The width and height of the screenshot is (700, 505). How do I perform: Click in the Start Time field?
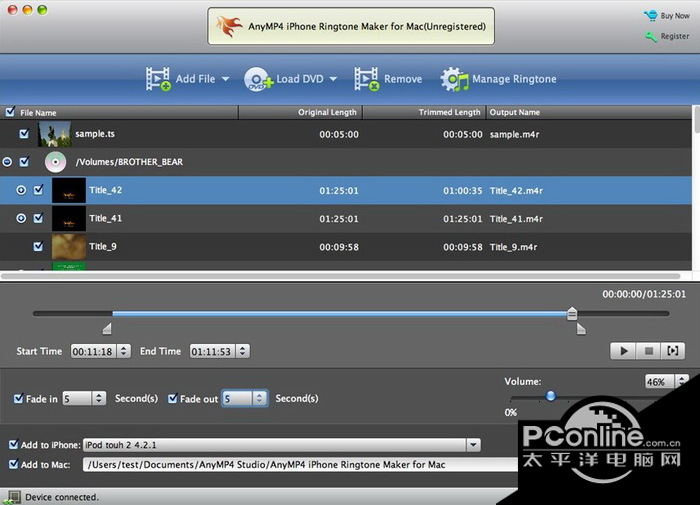[x=93, y=351]
